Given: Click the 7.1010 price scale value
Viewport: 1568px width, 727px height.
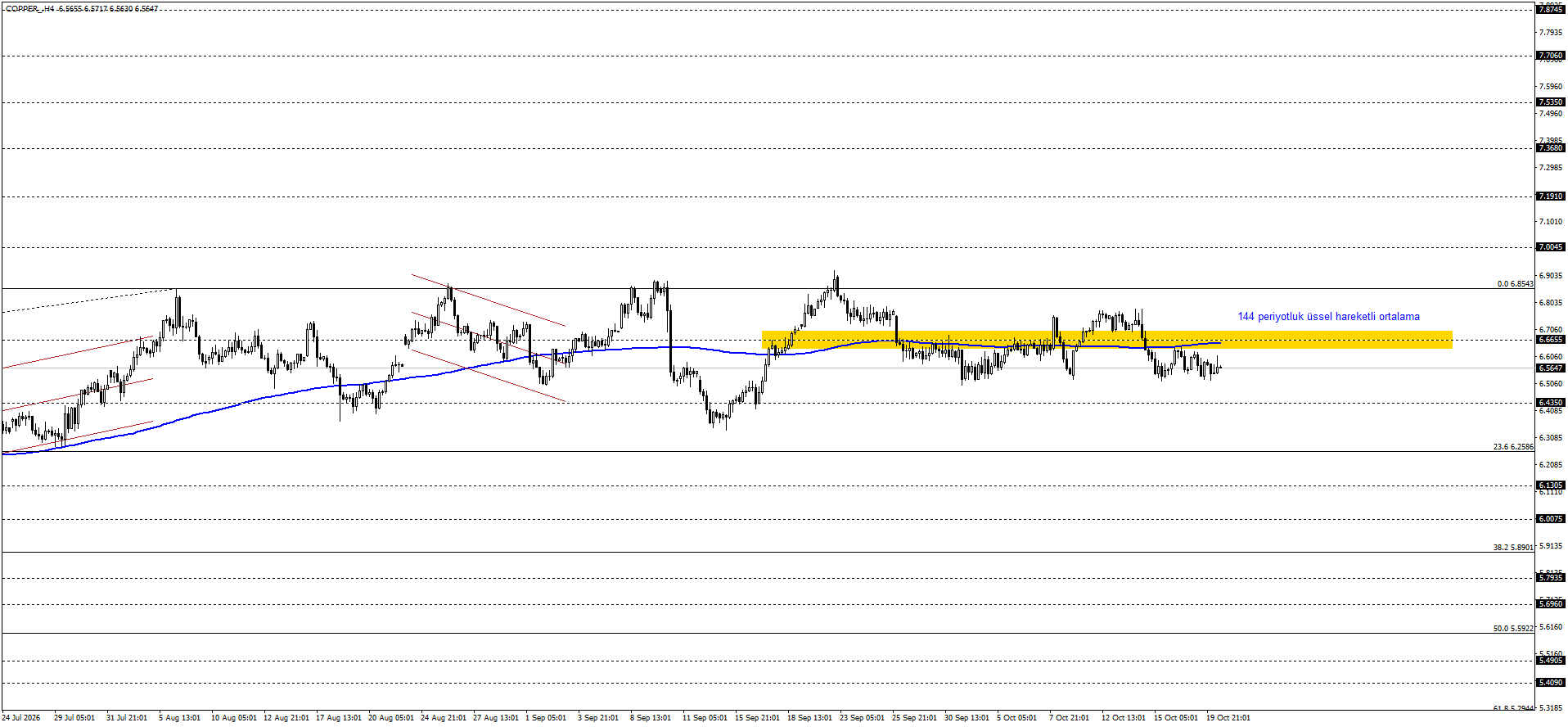Looking at the screenshot, I should [x=1551, y=222].
